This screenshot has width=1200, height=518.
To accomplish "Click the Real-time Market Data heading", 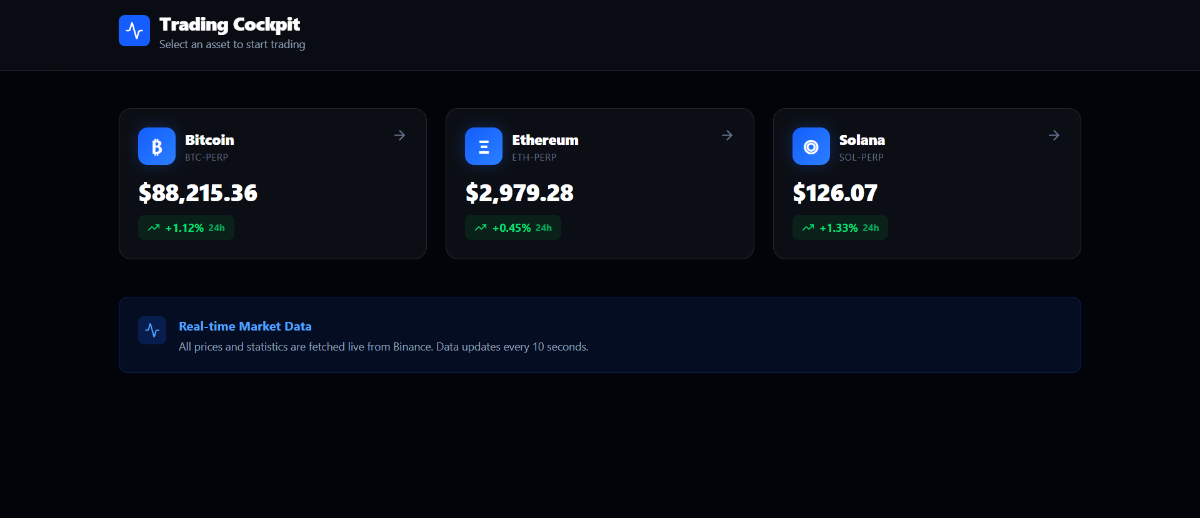I will click(245, 326).
